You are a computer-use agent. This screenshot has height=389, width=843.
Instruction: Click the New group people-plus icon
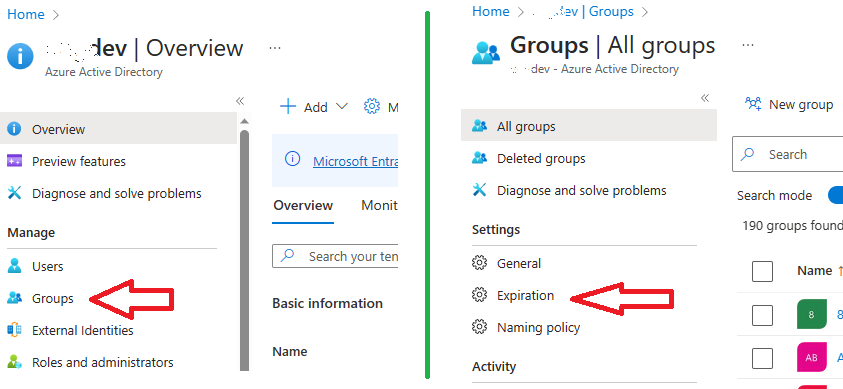click(x=753, y=104)
